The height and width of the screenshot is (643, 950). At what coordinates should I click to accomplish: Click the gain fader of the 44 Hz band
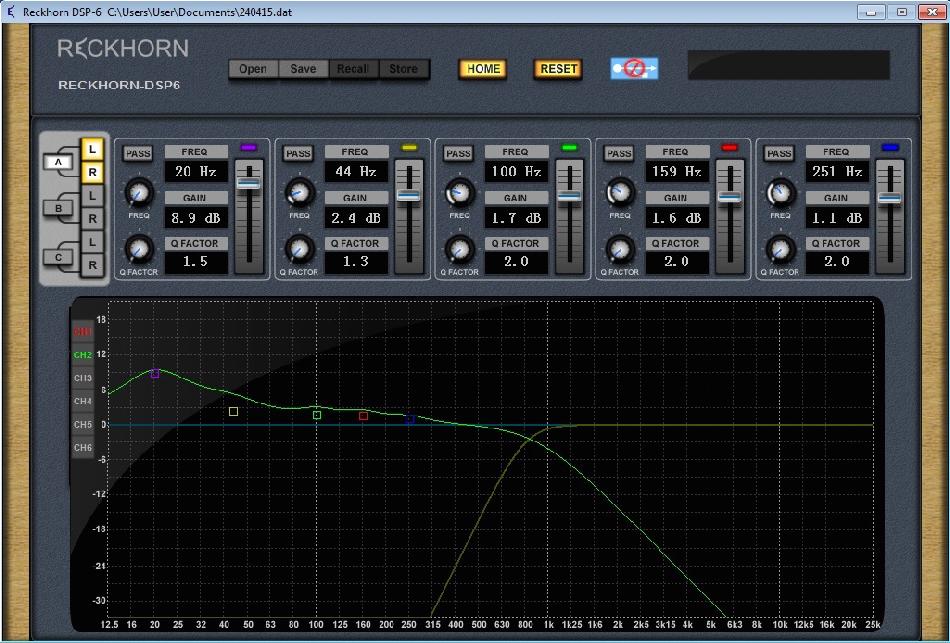(408, 195)
